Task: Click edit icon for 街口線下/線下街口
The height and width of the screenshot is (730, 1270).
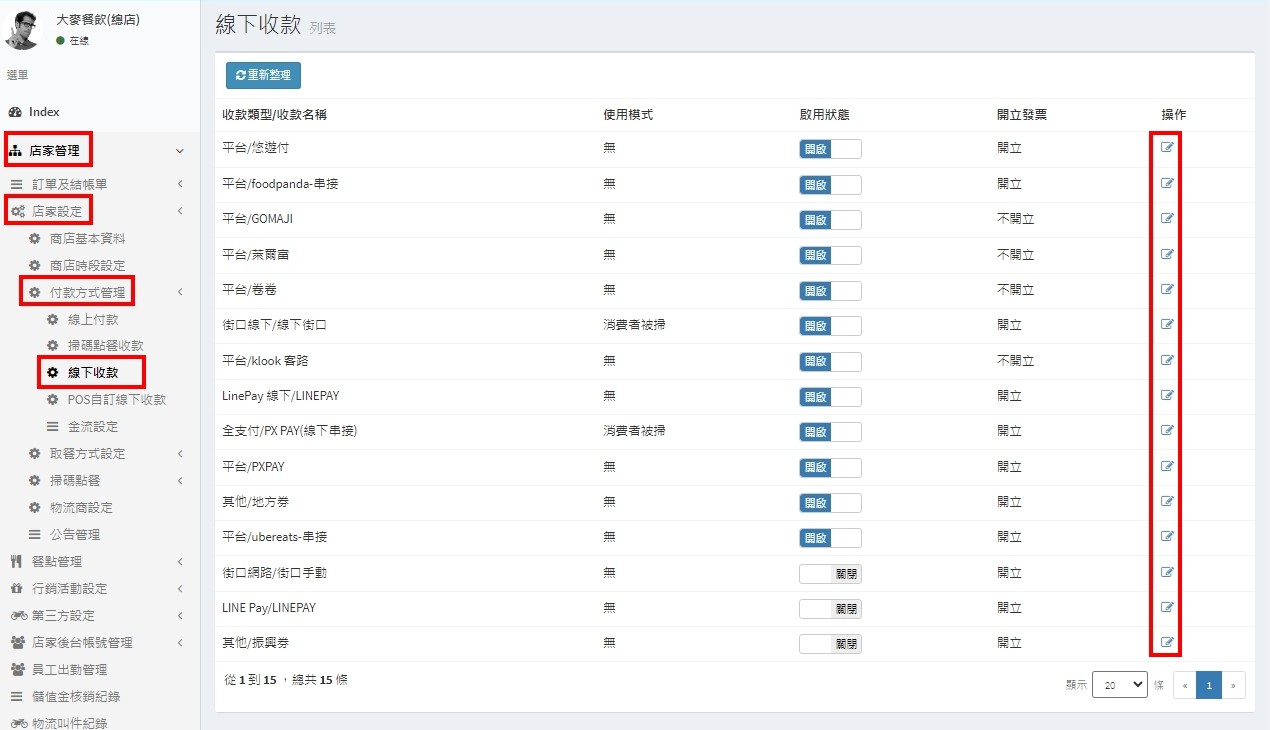Action: coord(1166,325)
